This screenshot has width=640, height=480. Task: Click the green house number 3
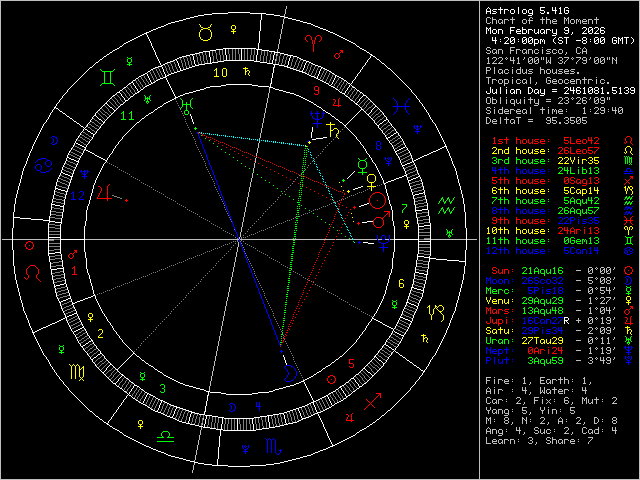162,389
